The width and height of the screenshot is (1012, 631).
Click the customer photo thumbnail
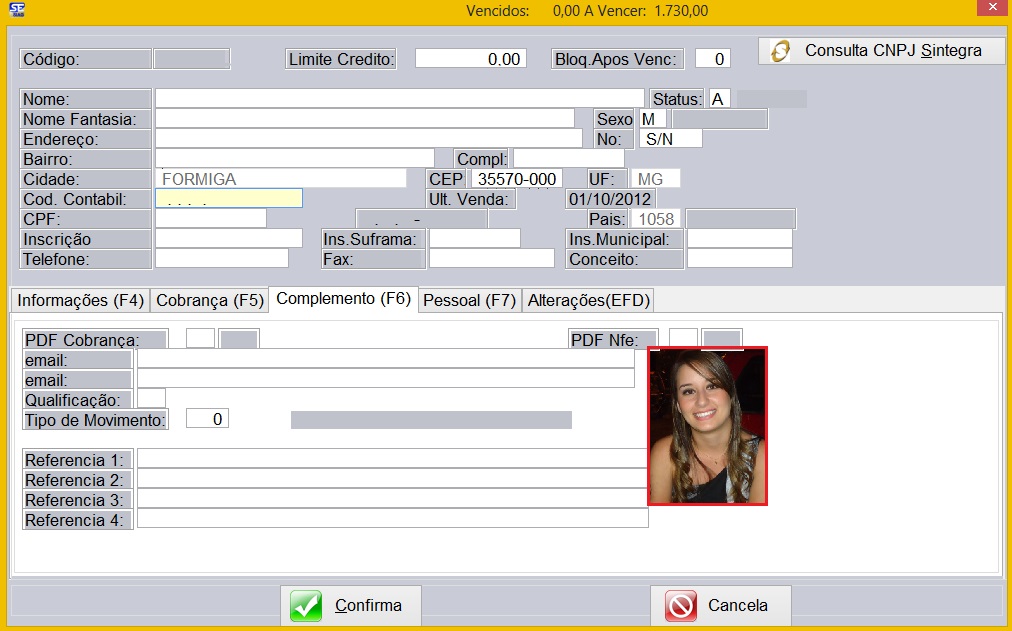707,426
